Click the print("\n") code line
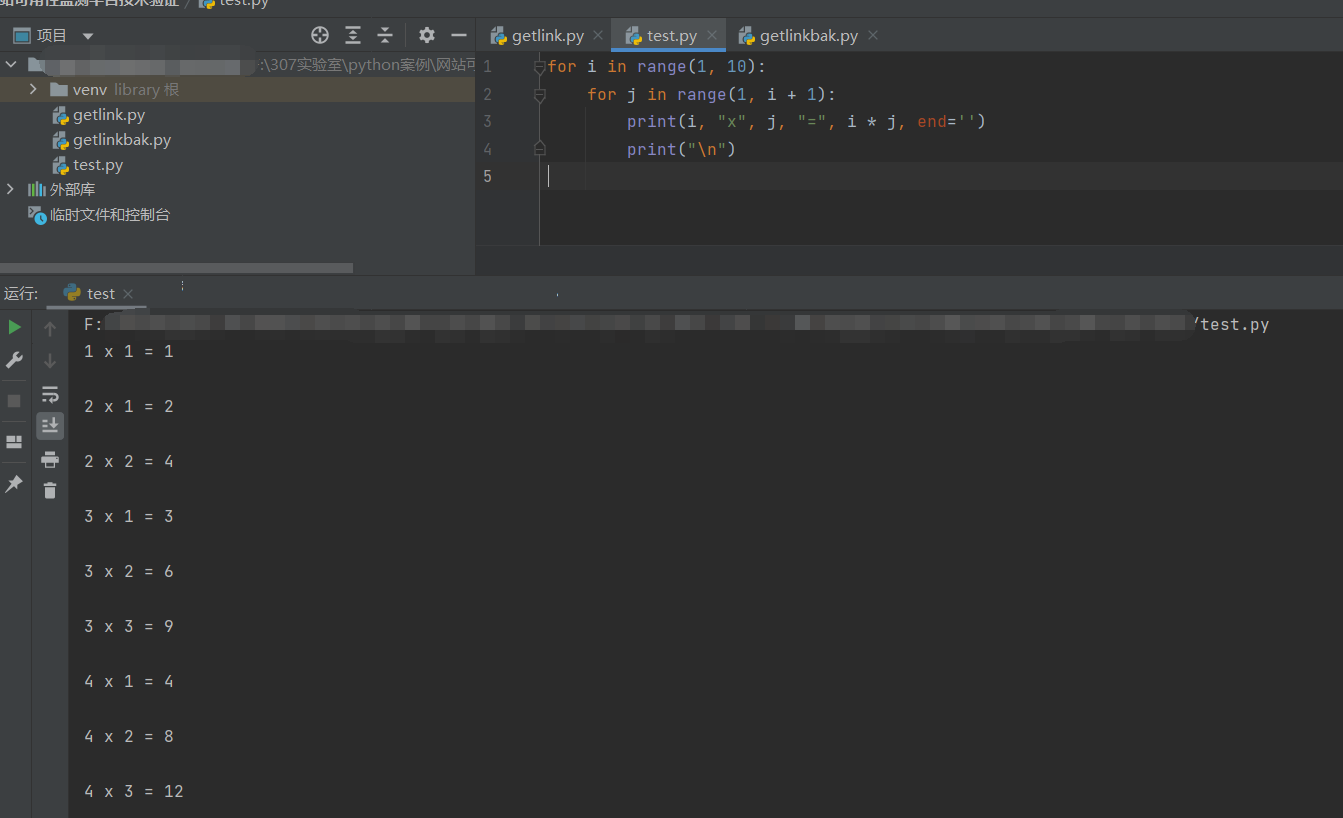This screenshot has height=818, width=1343. coord(681,149)
